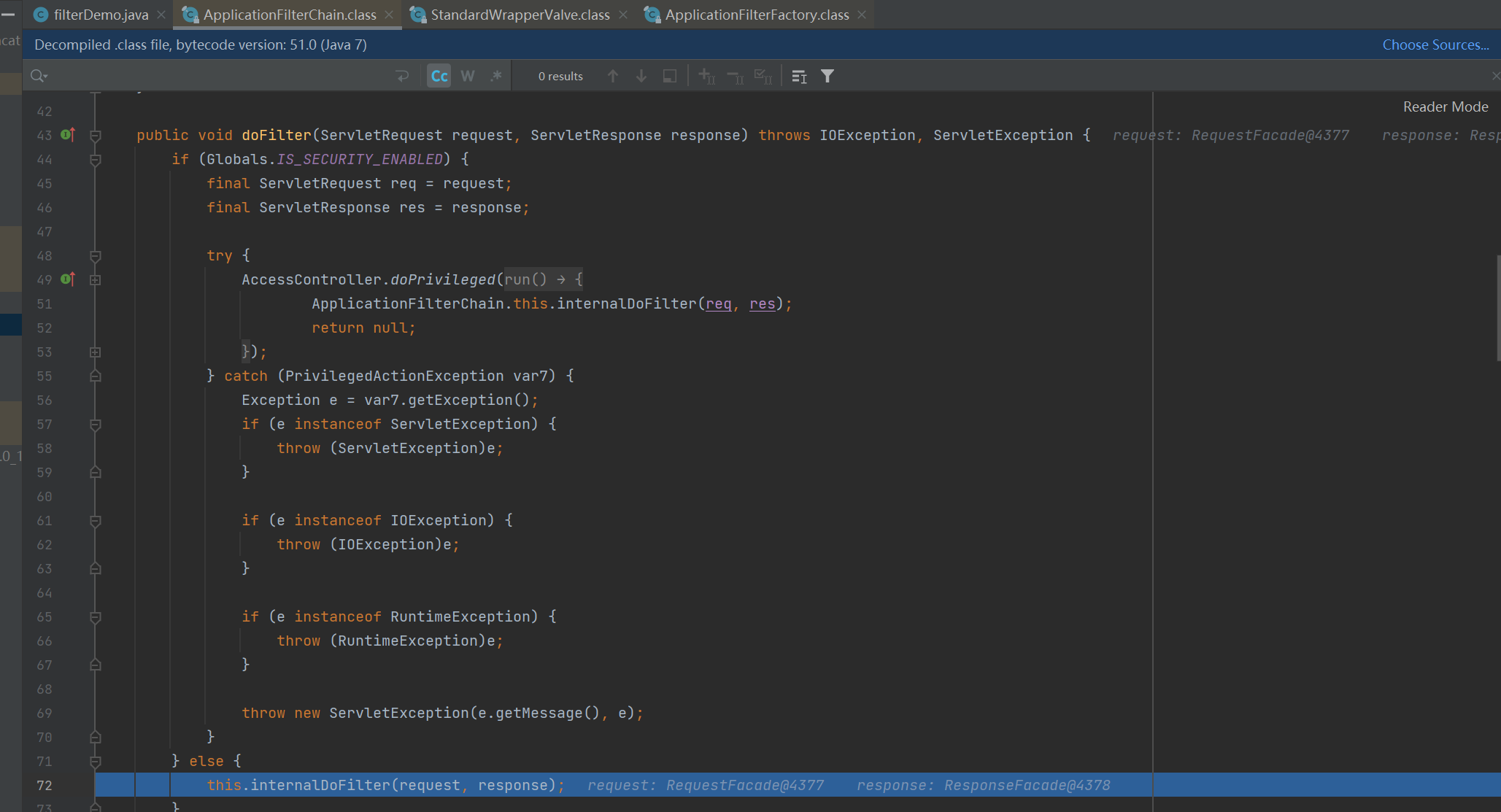Switch to StandardWrapperValve.class tab

click(x=520, y=15)
